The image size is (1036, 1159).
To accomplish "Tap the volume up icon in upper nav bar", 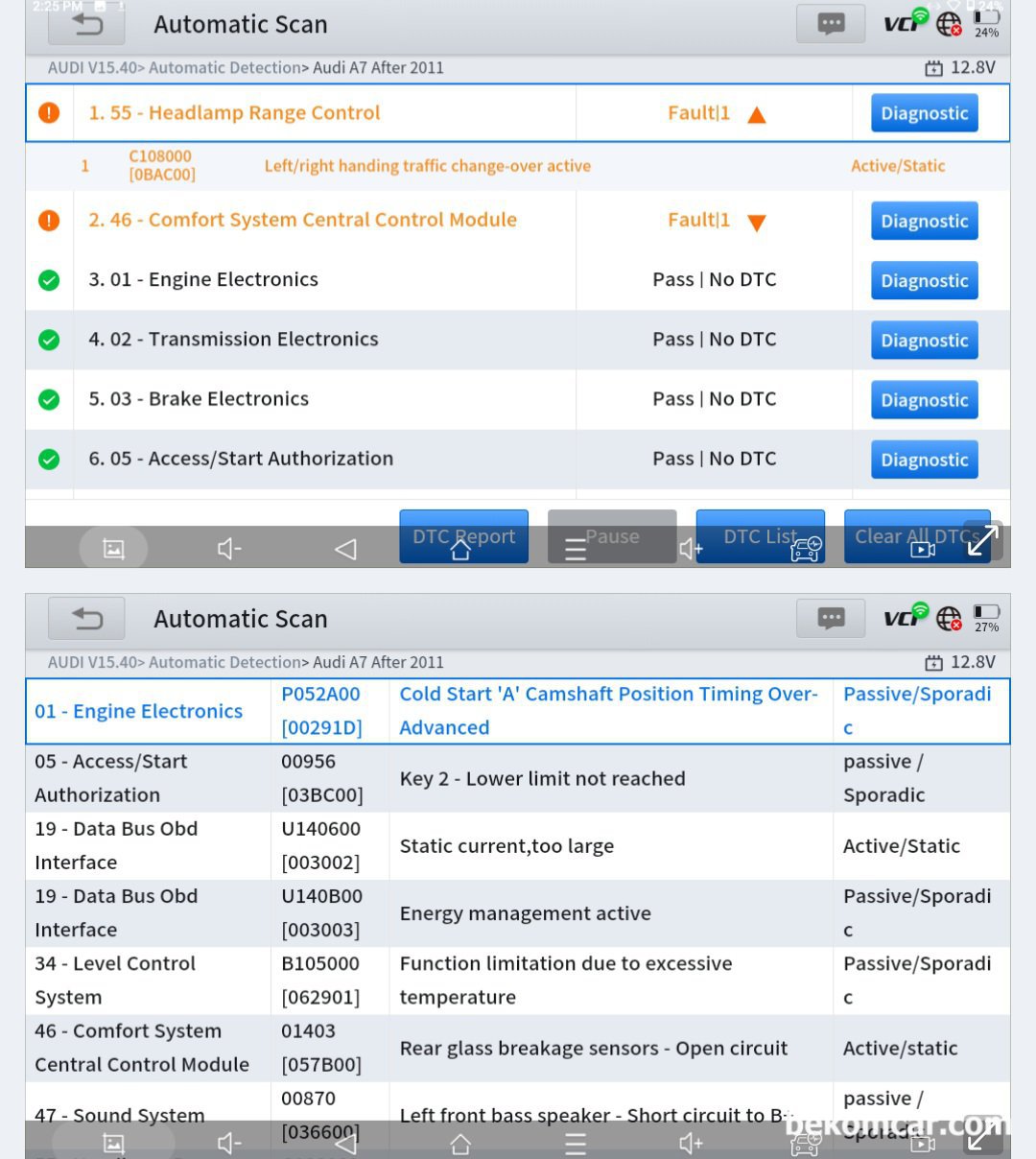I will point(691,549).
